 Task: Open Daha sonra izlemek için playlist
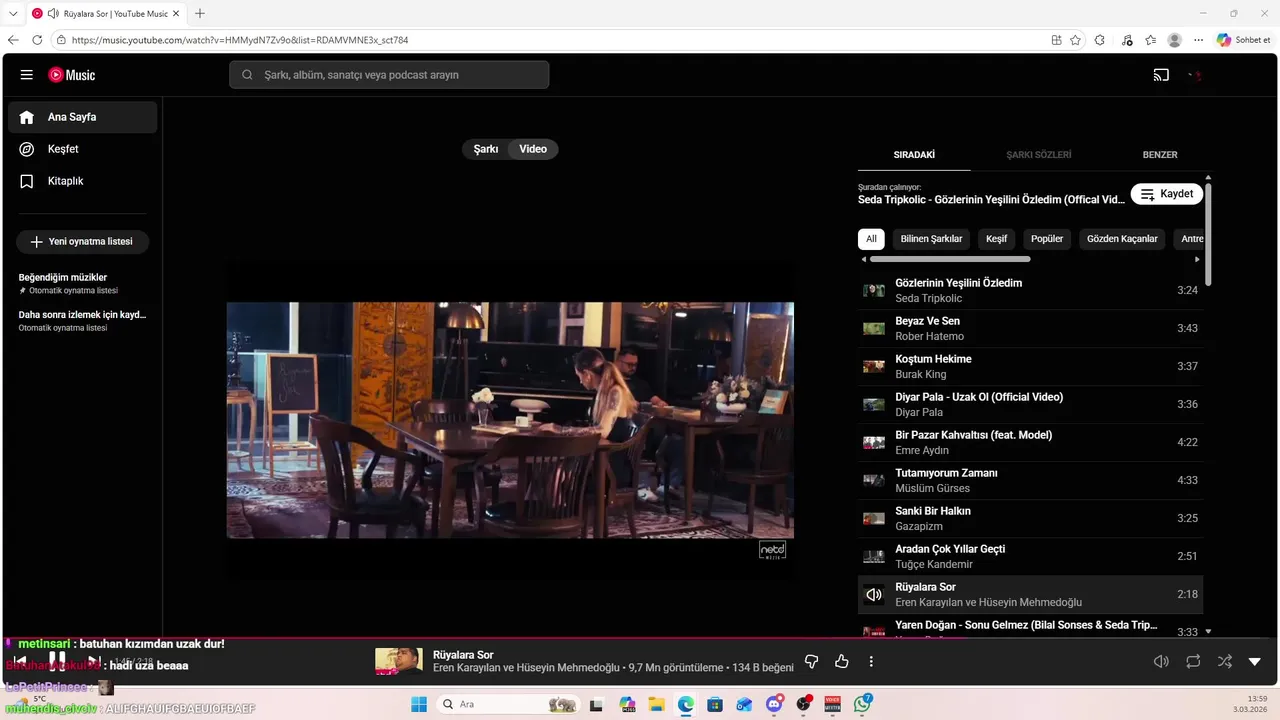tap(83, 320)
